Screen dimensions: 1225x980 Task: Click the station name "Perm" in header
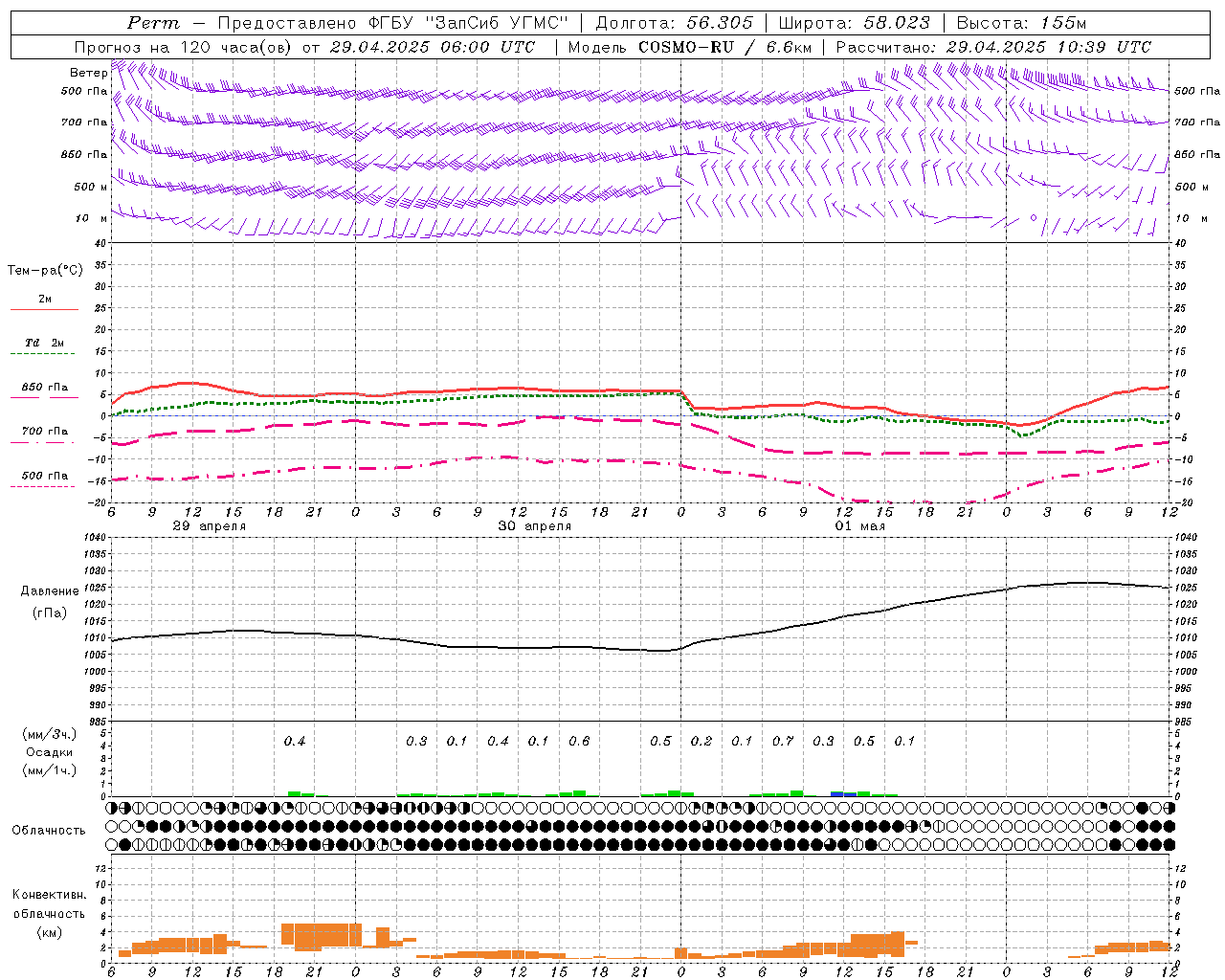point(154,23)
